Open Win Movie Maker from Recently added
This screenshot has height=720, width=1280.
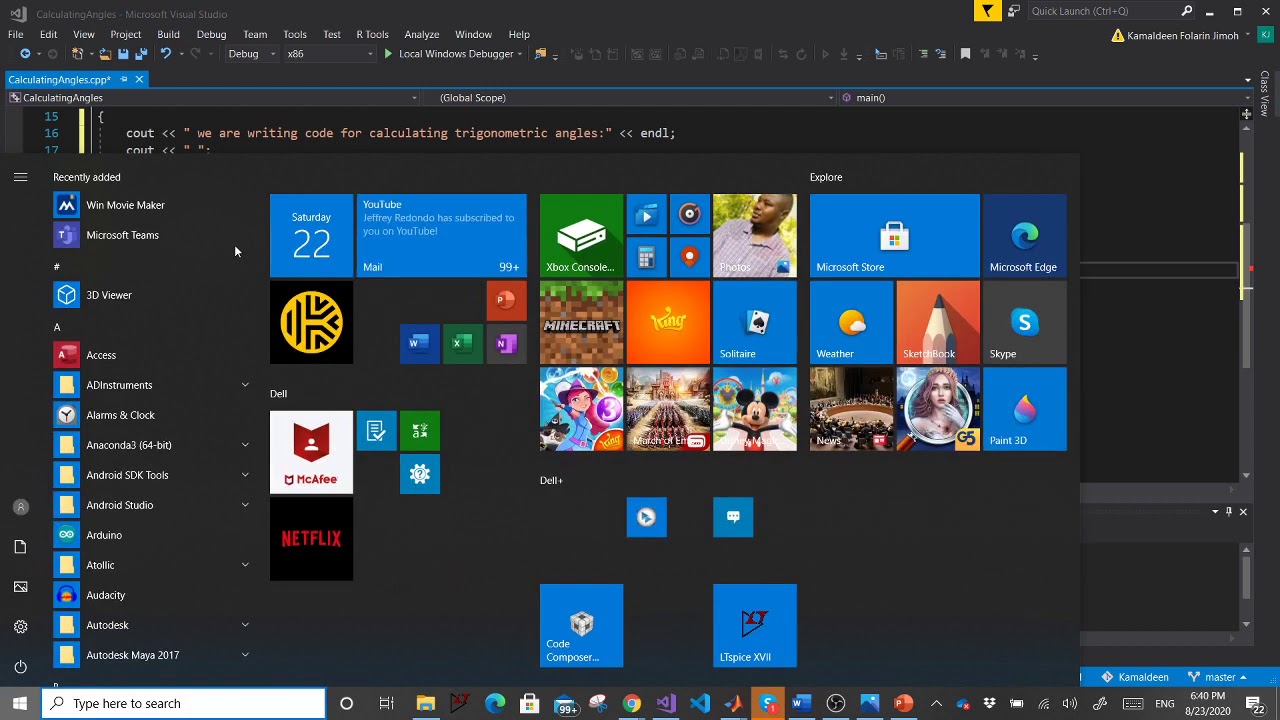pyautogui.click(x=153, y=205)
